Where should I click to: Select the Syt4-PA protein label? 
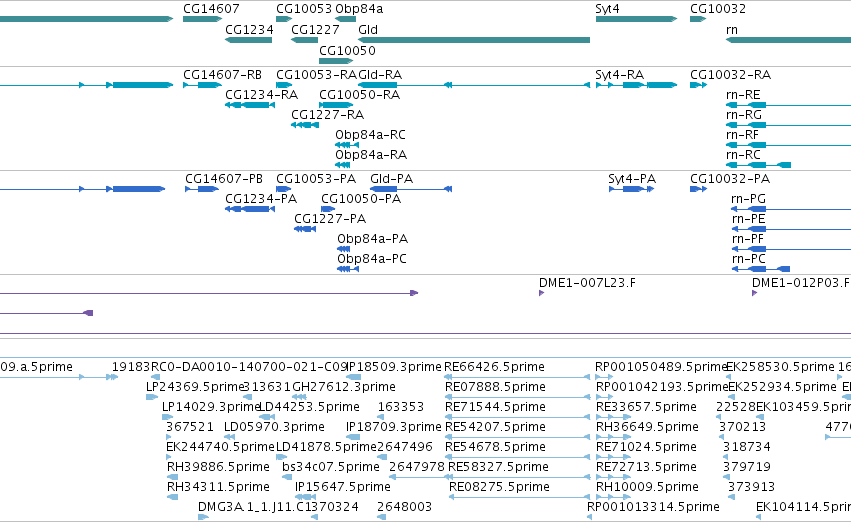click(x=632, y=179)
